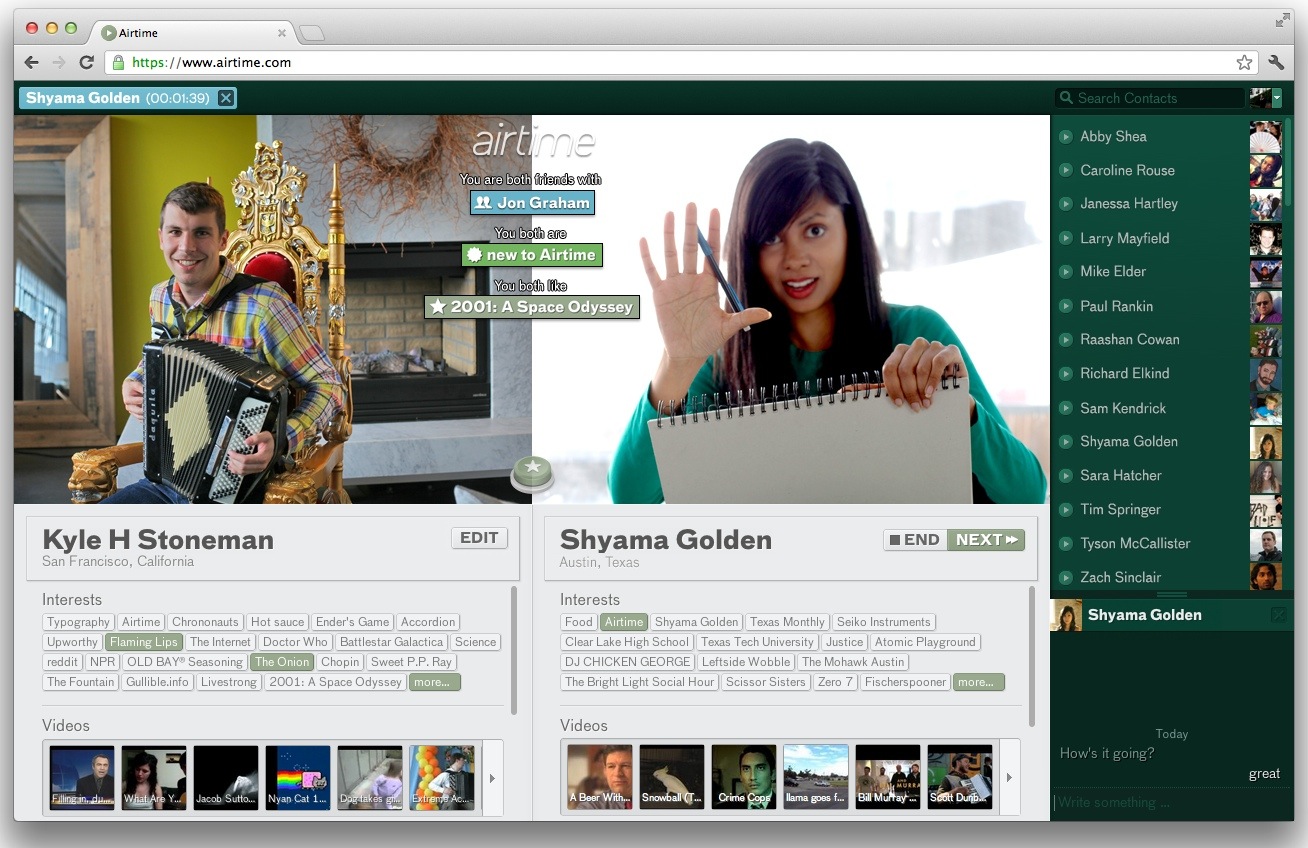Play the A Beer With video thumbnail
This screenshot has width=1308, height=848.
(x=600, y=776)
